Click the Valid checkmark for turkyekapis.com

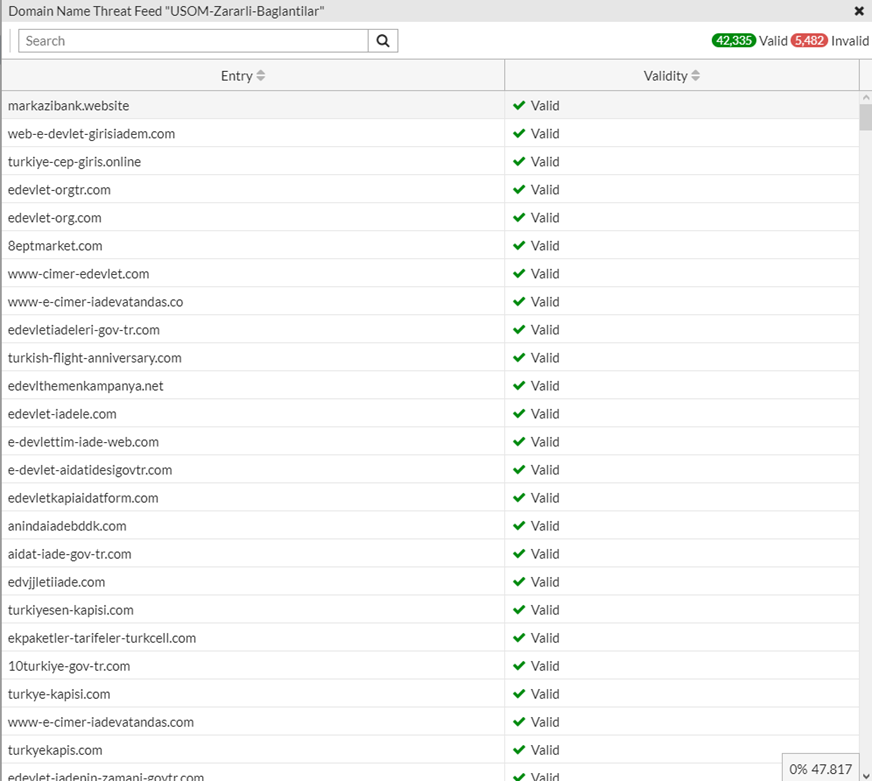coord(519,750)
